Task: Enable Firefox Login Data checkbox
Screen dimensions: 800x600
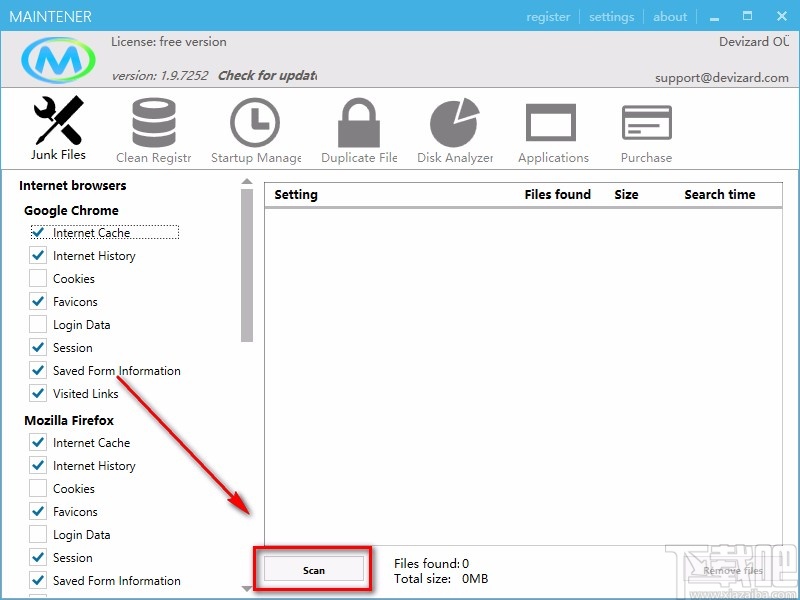Action: tap(38, 534)
